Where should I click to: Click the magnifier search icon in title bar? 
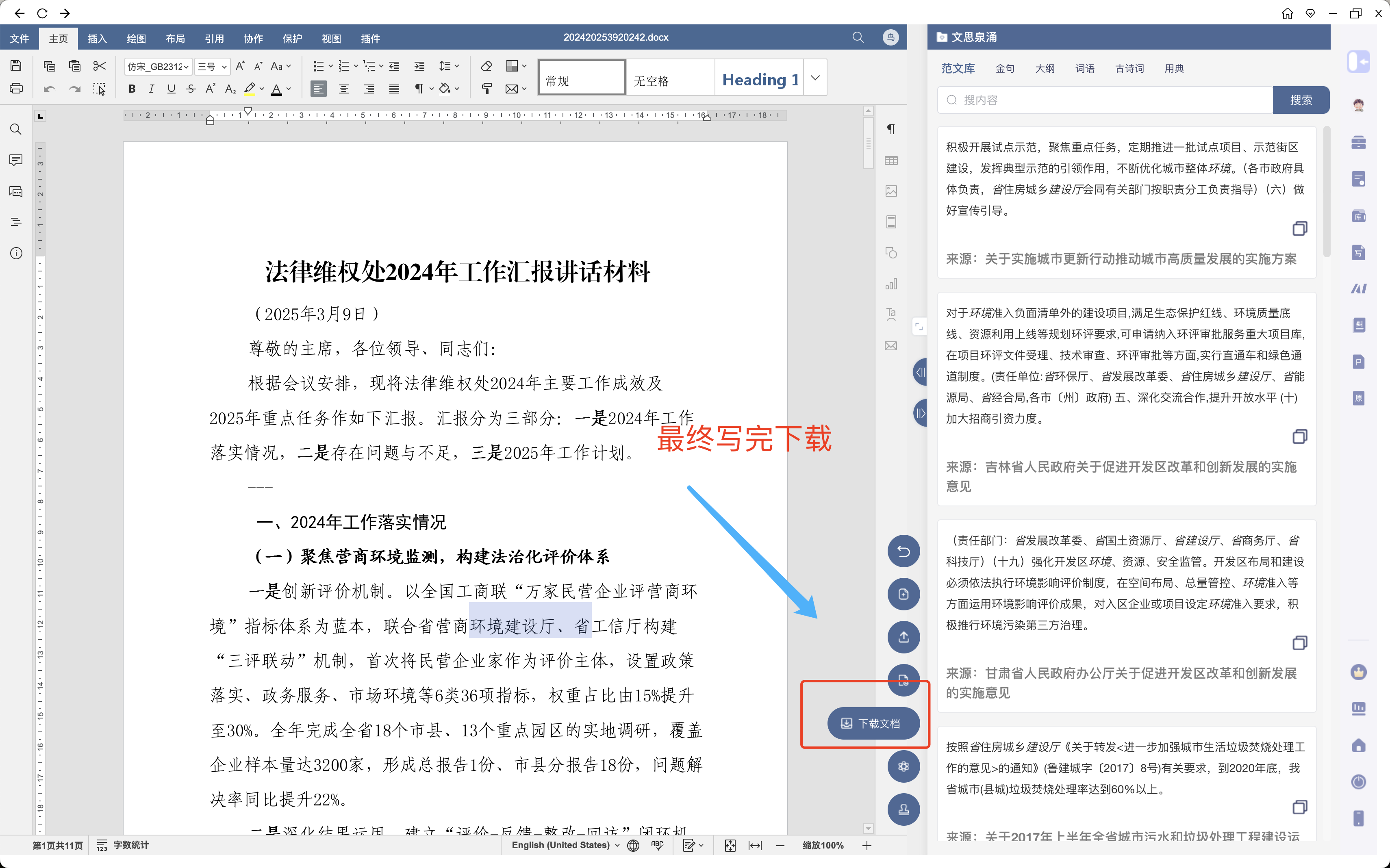[858, 37]
